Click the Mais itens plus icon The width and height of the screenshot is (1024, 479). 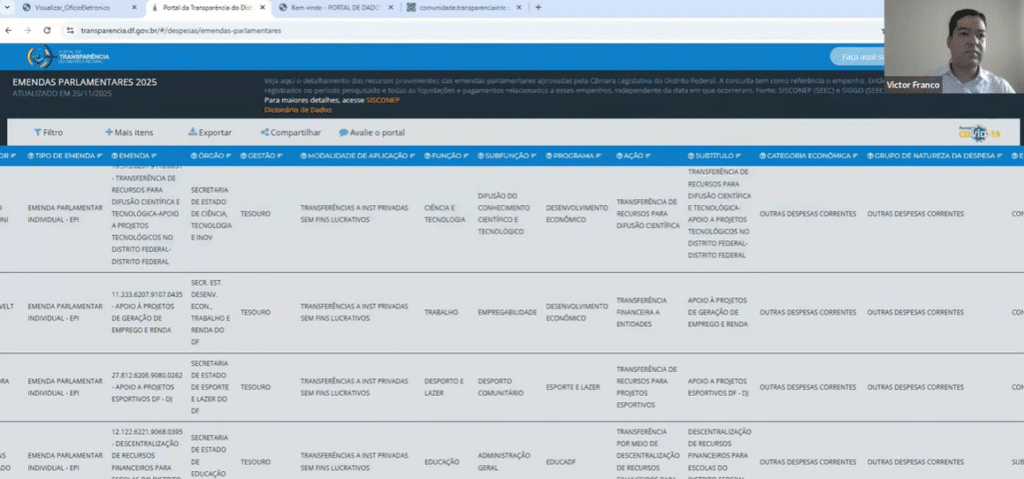108,132
